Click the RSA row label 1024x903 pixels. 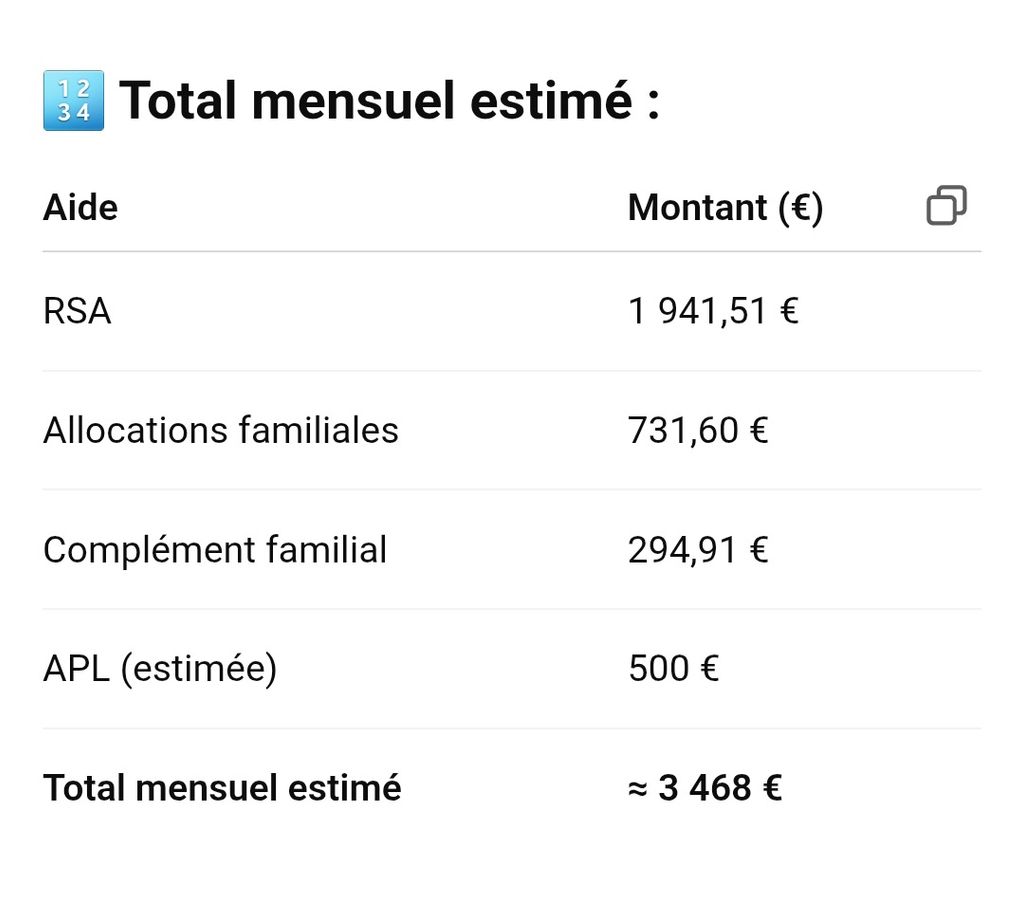[77, 311]
